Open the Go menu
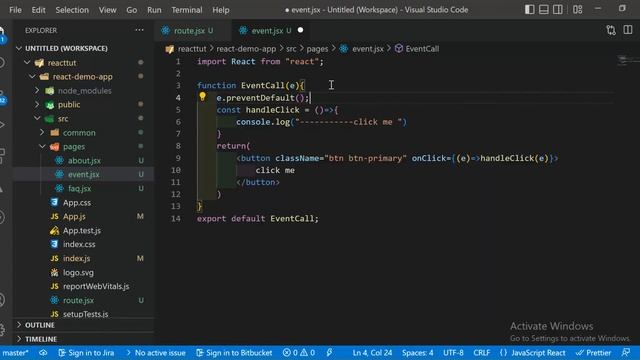The image size is (640, 360). pyautogui.click(x=131, y=10)
